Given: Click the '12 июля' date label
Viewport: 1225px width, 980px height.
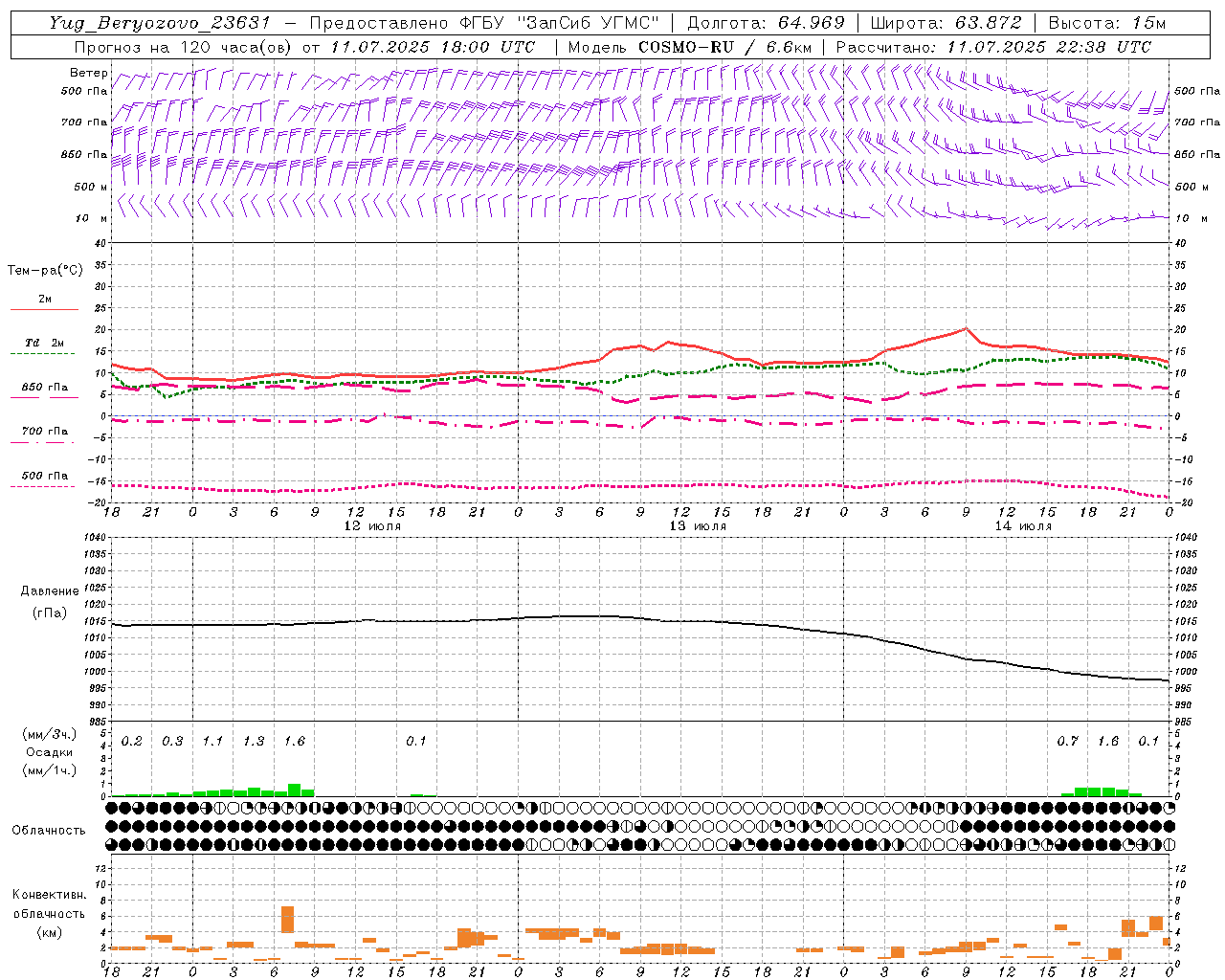Looking at the screenshot, I should tap(372, 526).
